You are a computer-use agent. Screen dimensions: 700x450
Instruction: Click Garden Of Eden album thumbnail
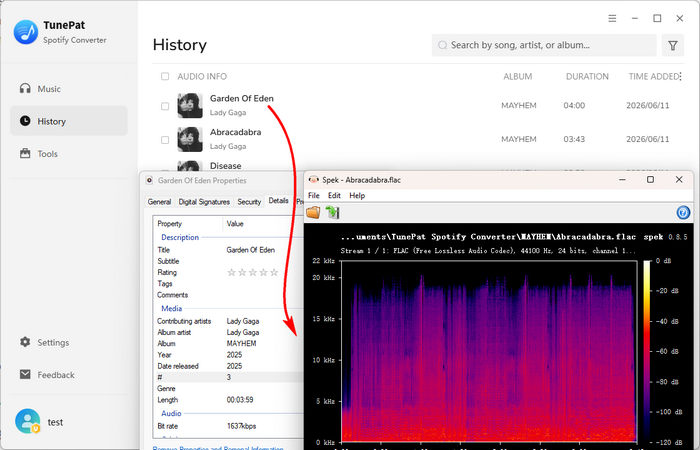point(190,106)
